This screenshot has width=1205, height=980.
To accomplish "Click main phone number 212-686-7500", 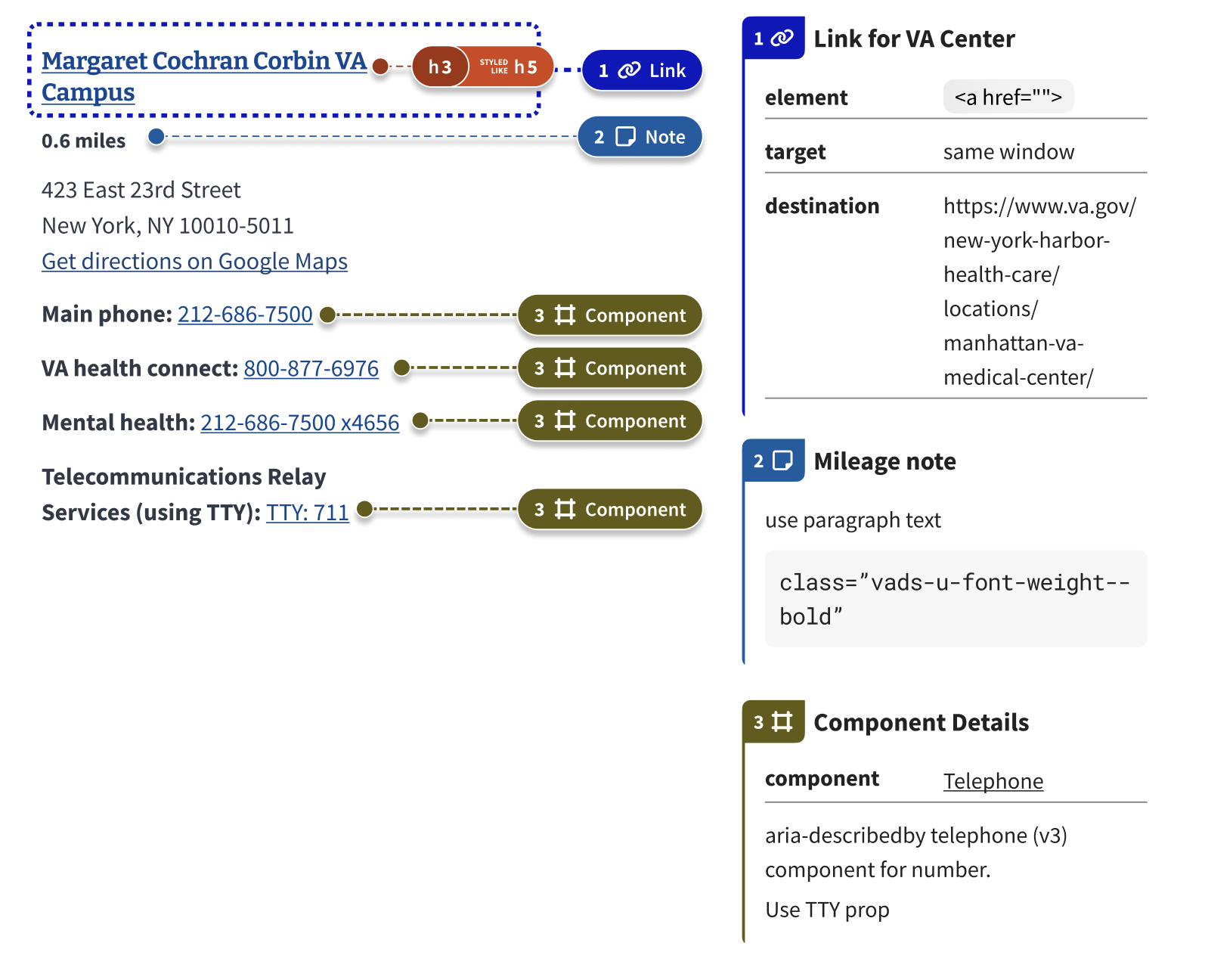I will [245, 314].
